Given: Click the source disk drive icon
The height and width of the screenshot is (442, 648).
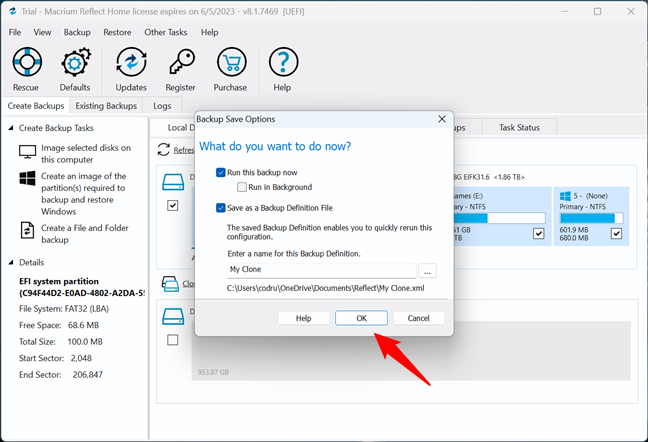Looking at the screenshot, I should 173,182.
